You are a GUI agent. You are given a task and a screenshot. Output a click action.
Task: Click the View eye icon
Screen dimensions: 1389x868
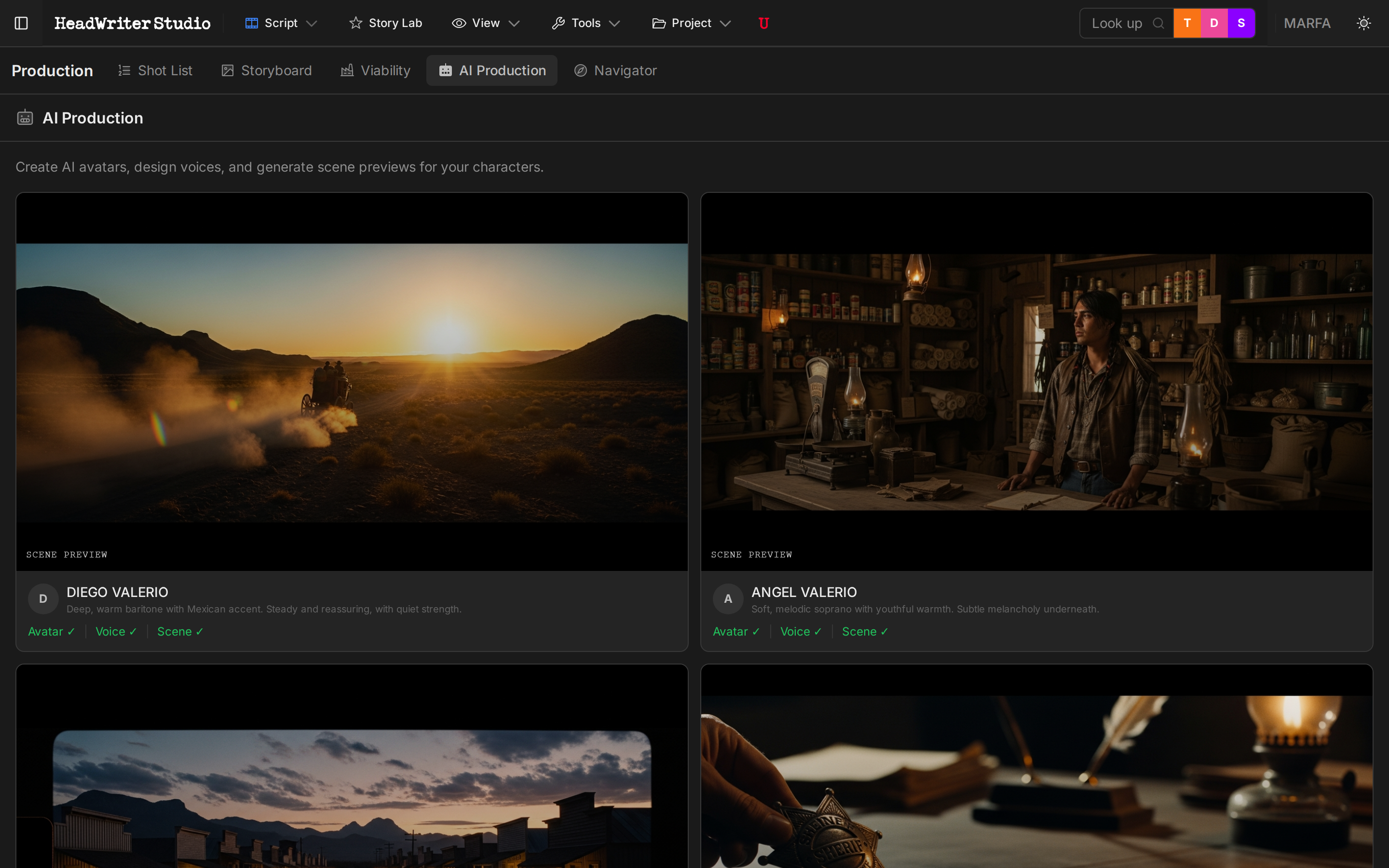(x=459, y=23)
